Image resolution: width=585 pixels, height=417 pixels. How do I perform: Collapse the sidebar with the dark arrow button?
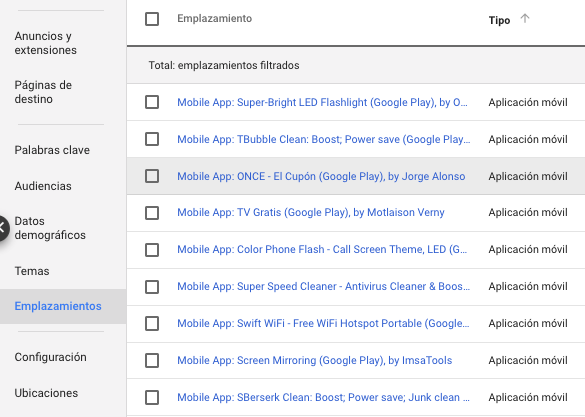(x=3, y=228)
